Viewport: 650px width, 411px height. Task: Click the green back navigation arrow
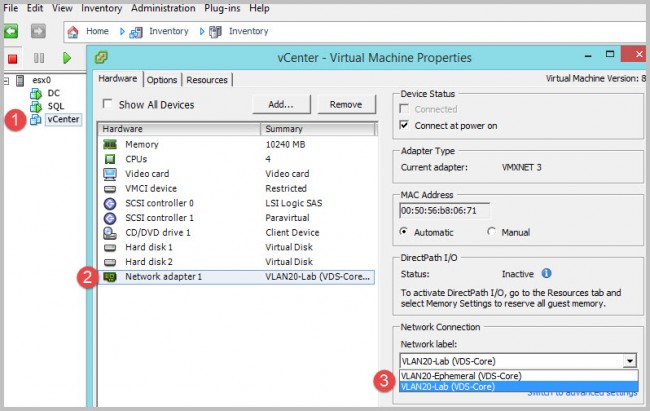click(11, 31)
